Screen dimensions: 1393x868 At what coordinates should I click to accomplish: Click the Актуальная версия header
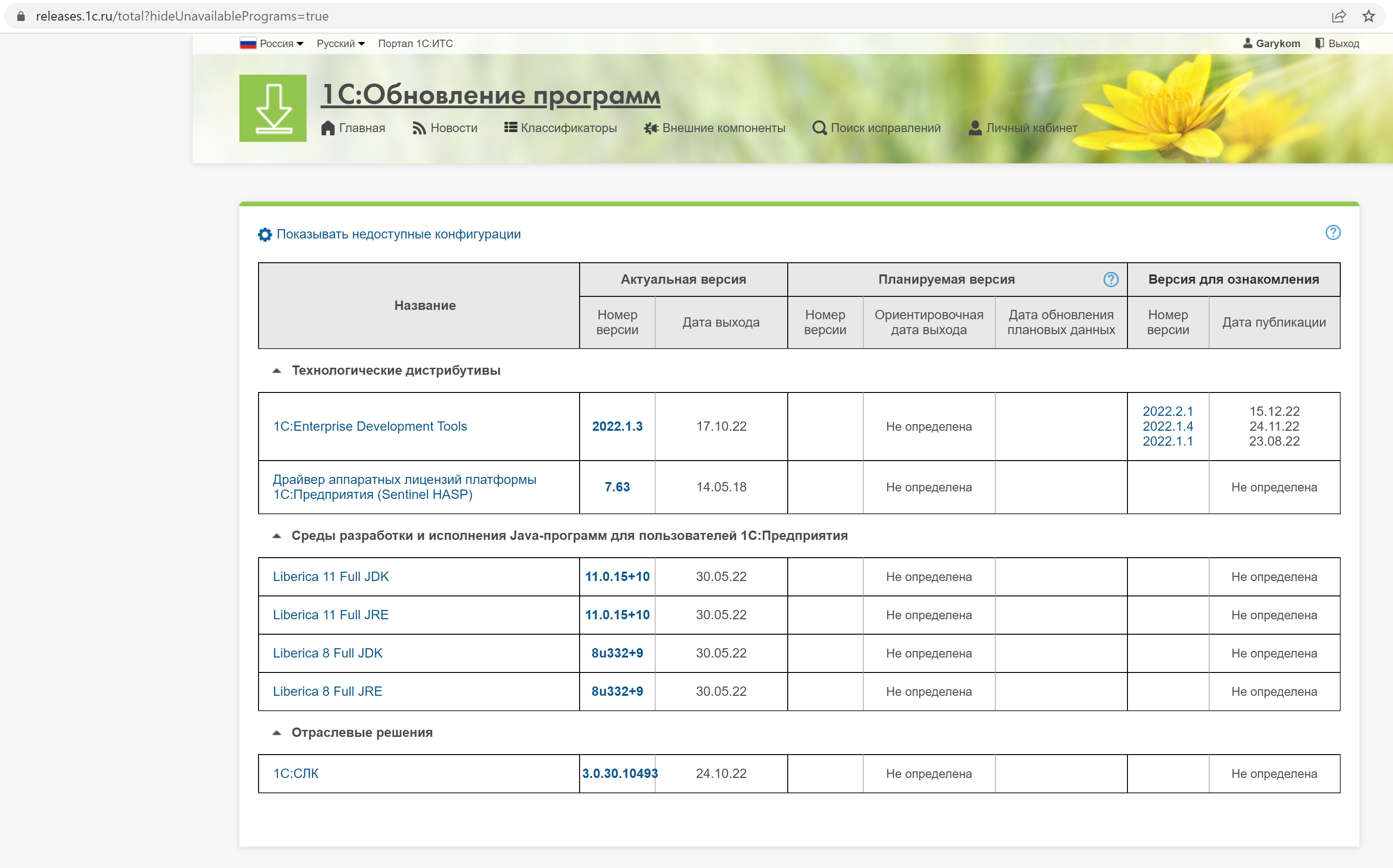(x=684, y=280)
